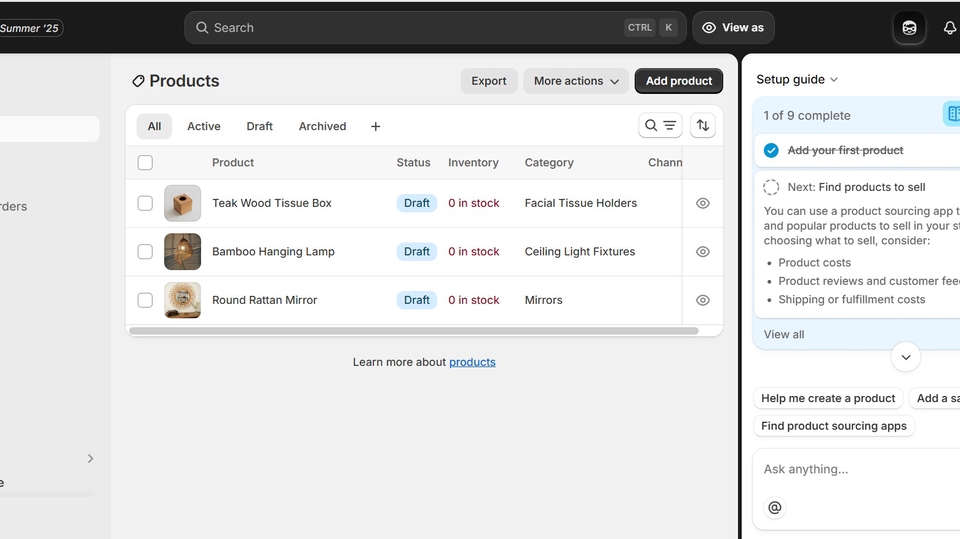The image size is (960, 539).
Task: Open the sort options arrows icon
Action: (x=703, y=126)
